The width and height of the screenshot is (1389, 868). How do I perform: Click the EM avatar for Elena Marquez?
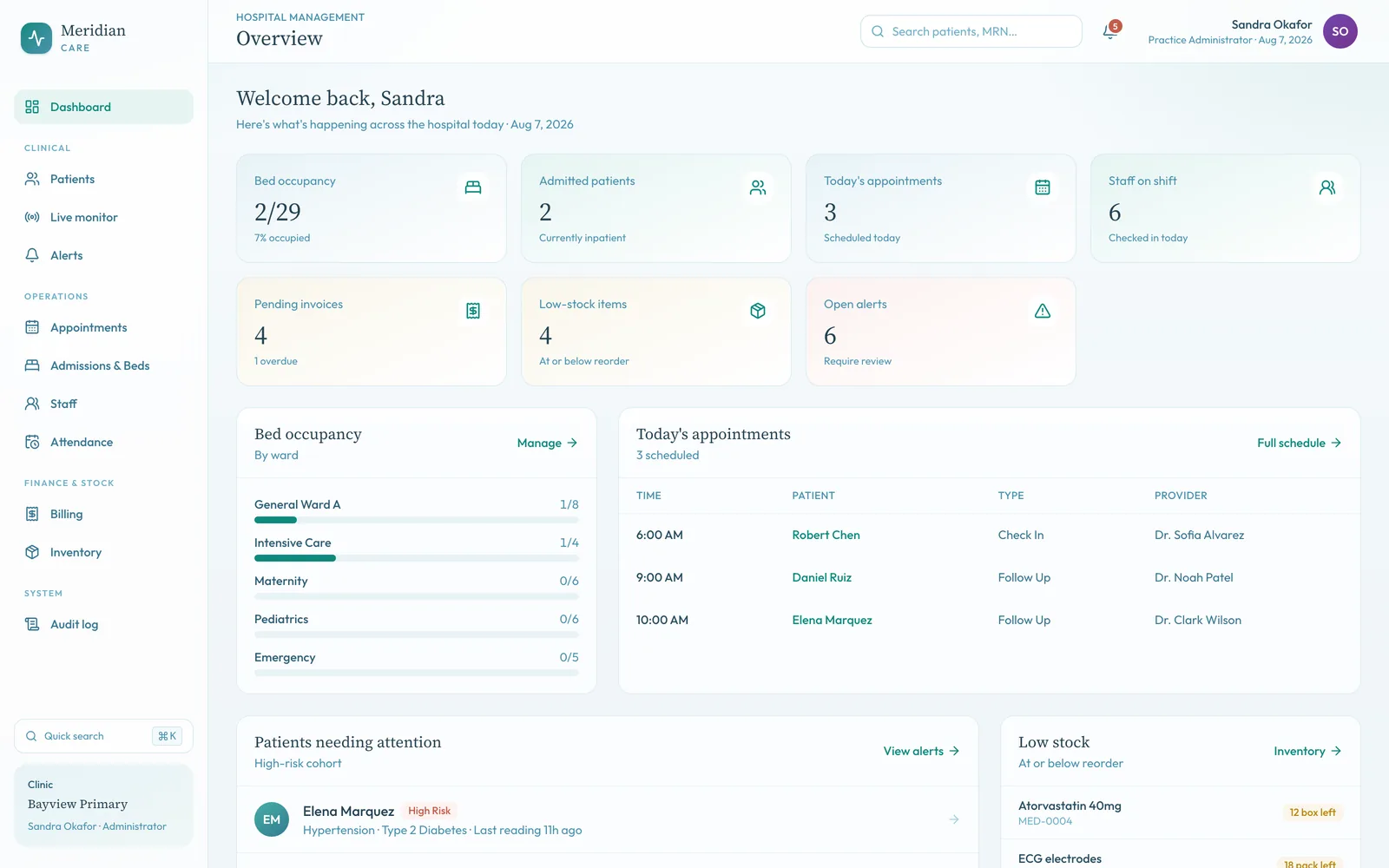coord(272,819)
